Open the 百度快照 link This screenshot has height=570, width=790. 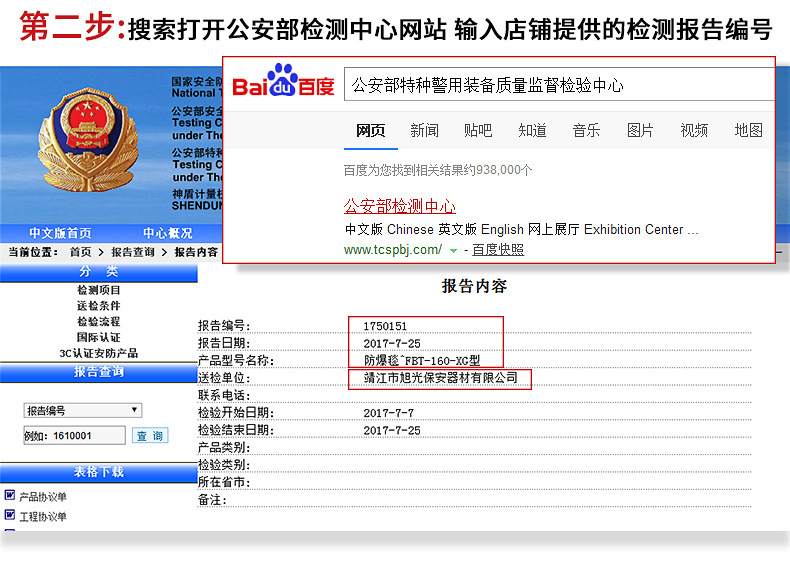(498, 250)
